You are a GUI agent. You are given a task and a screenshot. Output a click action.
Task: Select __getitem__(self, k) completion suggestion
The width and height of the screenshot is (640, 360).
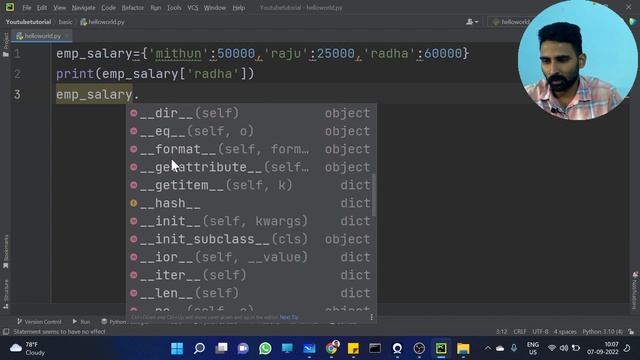click(x=251, y=185)
